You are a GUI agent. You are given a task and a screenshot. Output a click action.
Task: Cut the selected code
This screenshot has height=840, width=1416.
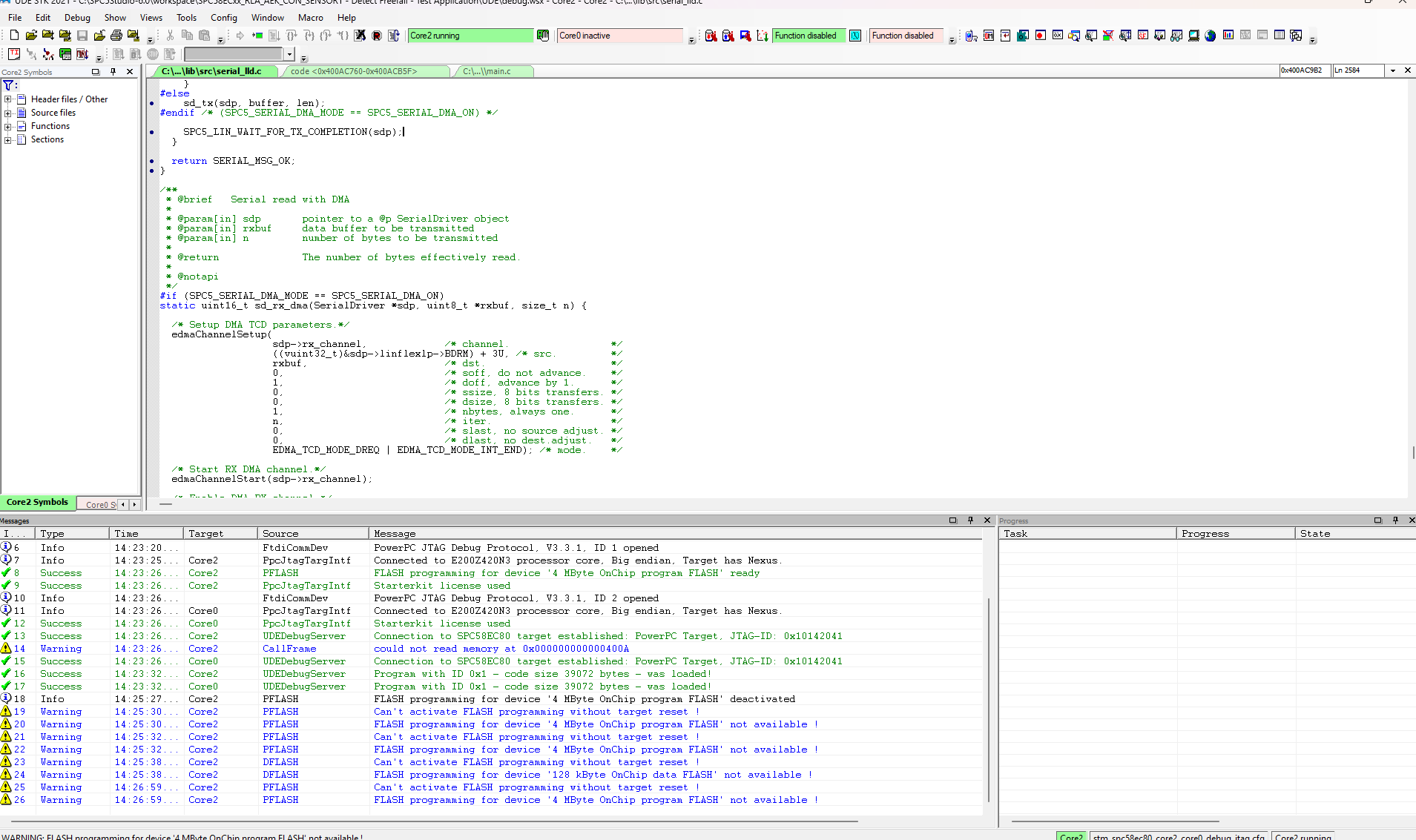pos(170,35)
